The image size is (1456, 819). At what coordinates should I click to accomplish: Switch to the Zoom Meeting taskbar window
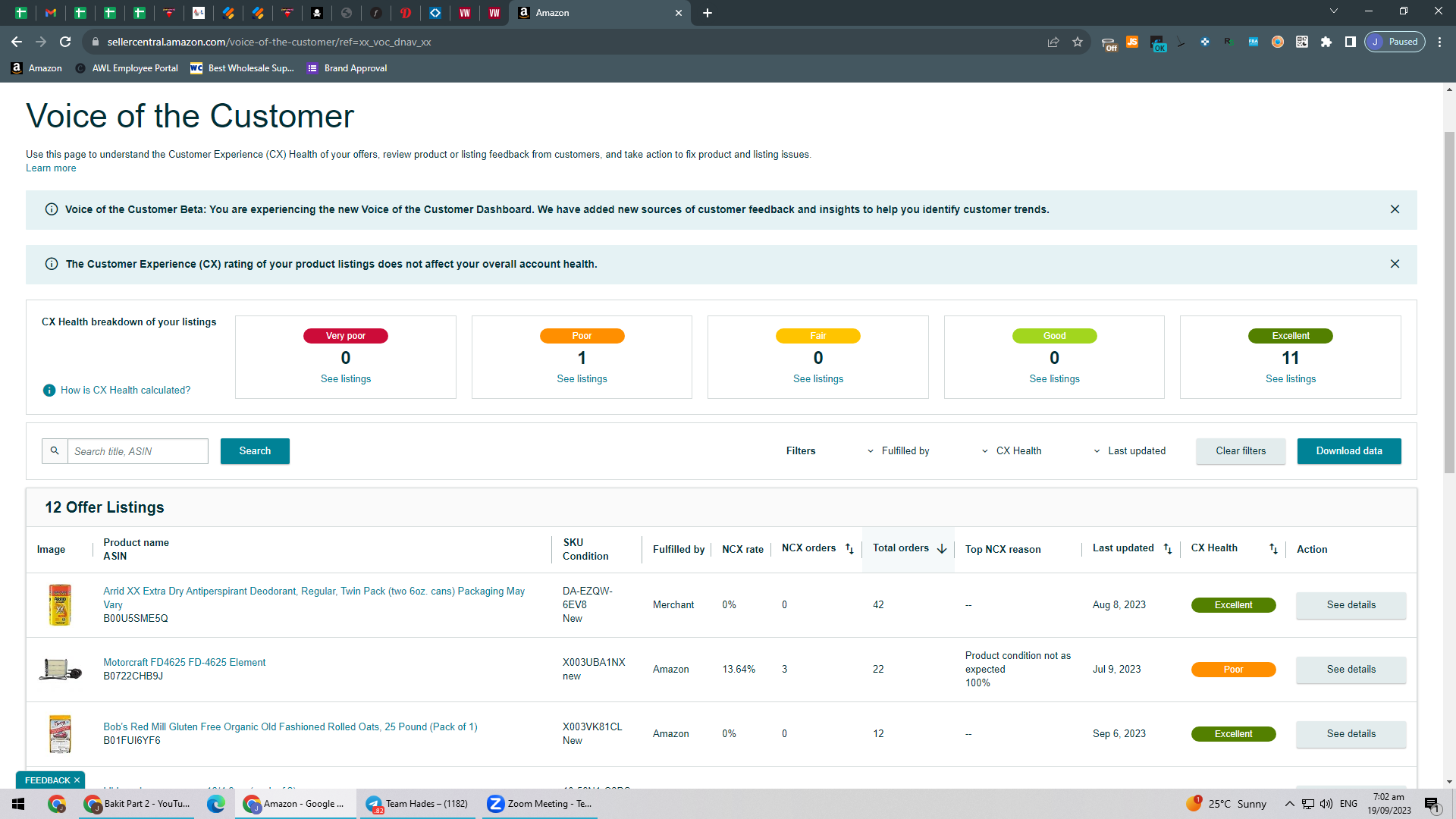point(540,804)
